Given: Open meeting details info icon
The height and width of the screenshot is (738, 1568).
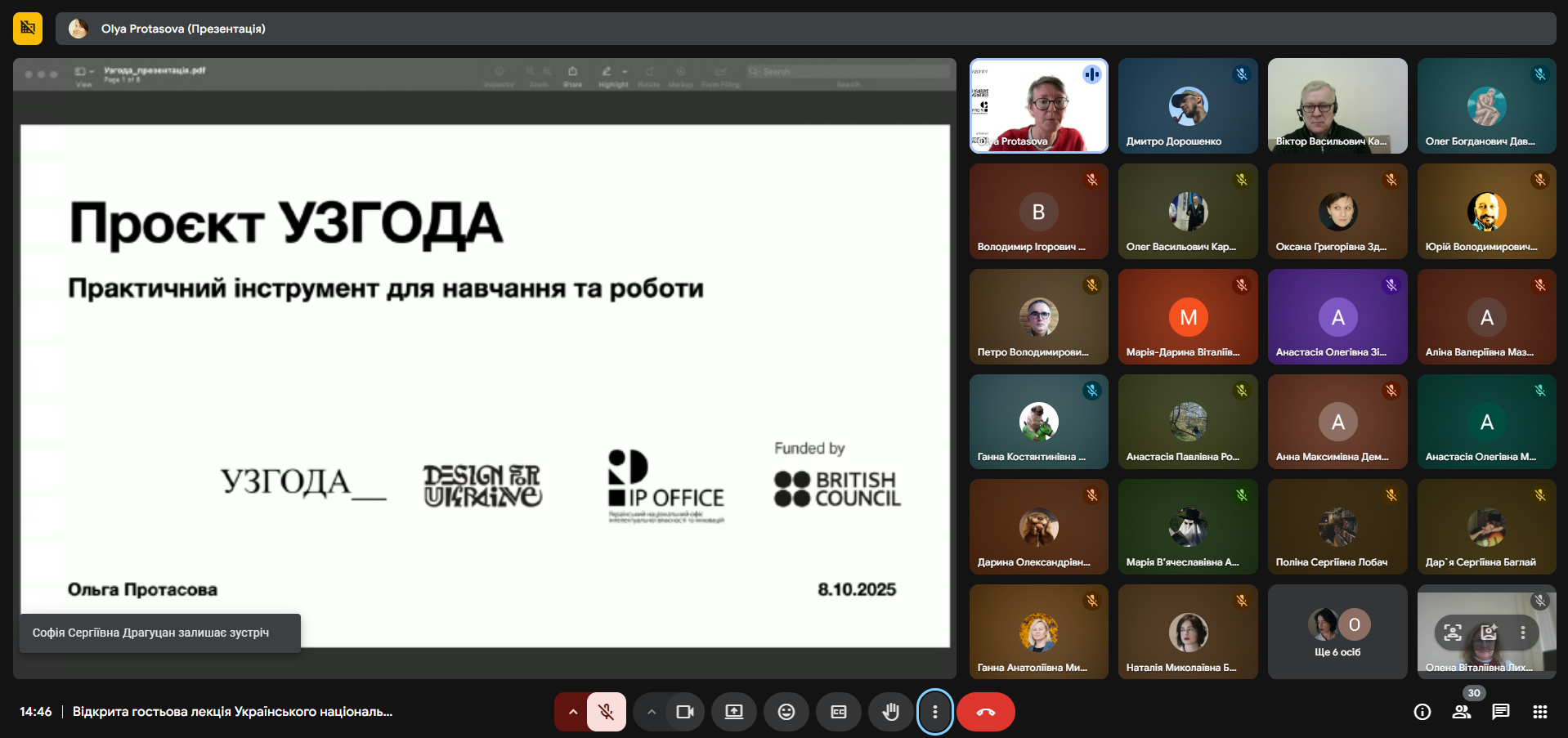Looking at the screenshot, I should pyautogui.click(x=1422, y=712).
